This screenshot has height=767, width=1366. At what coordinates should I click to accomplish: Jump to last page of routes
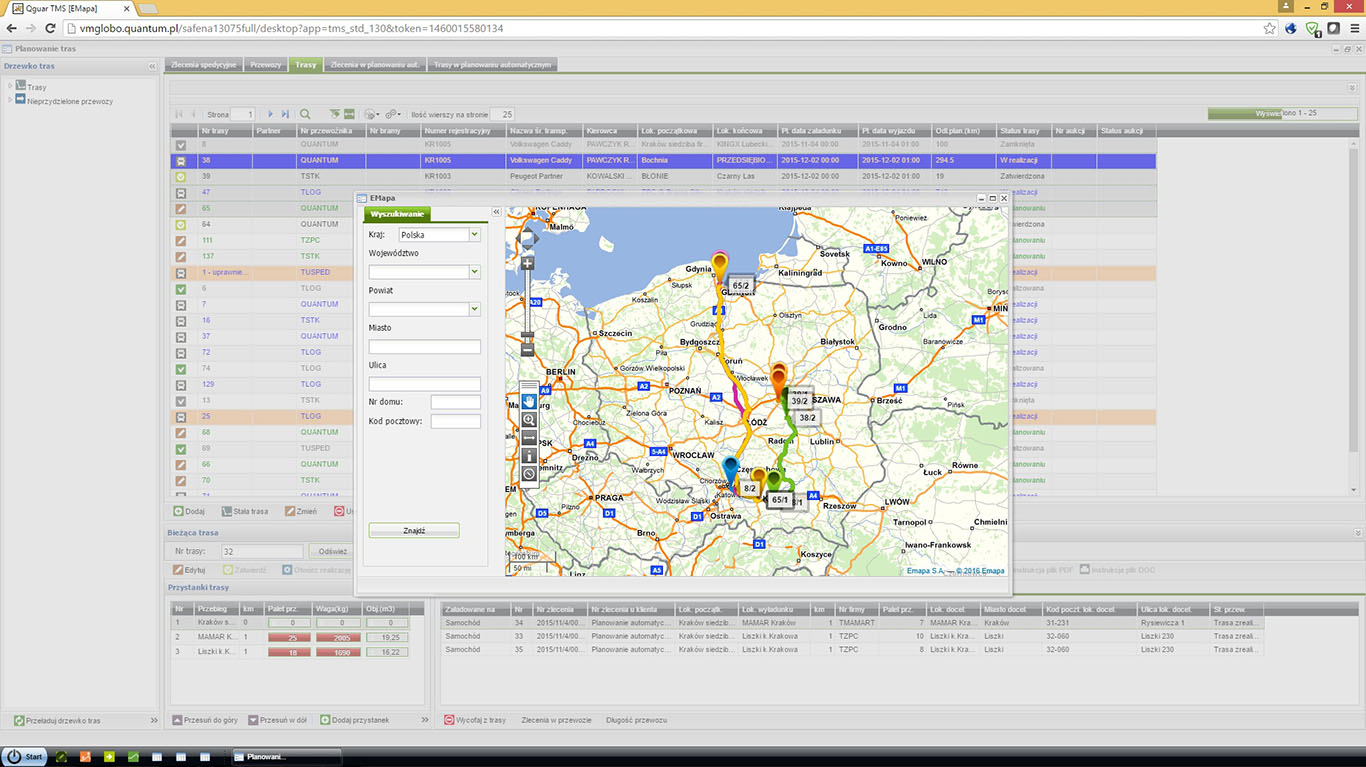pyautogui.click(x=285, y=115)
